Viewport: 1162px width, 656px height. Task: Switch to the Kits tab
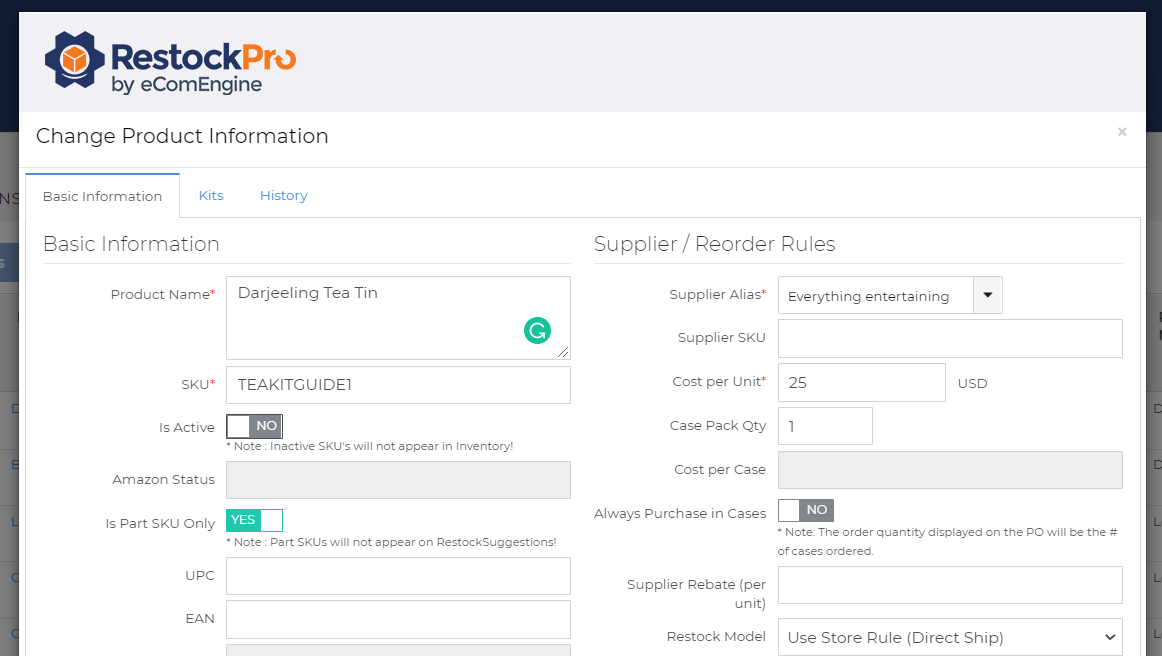click(211, 196)
